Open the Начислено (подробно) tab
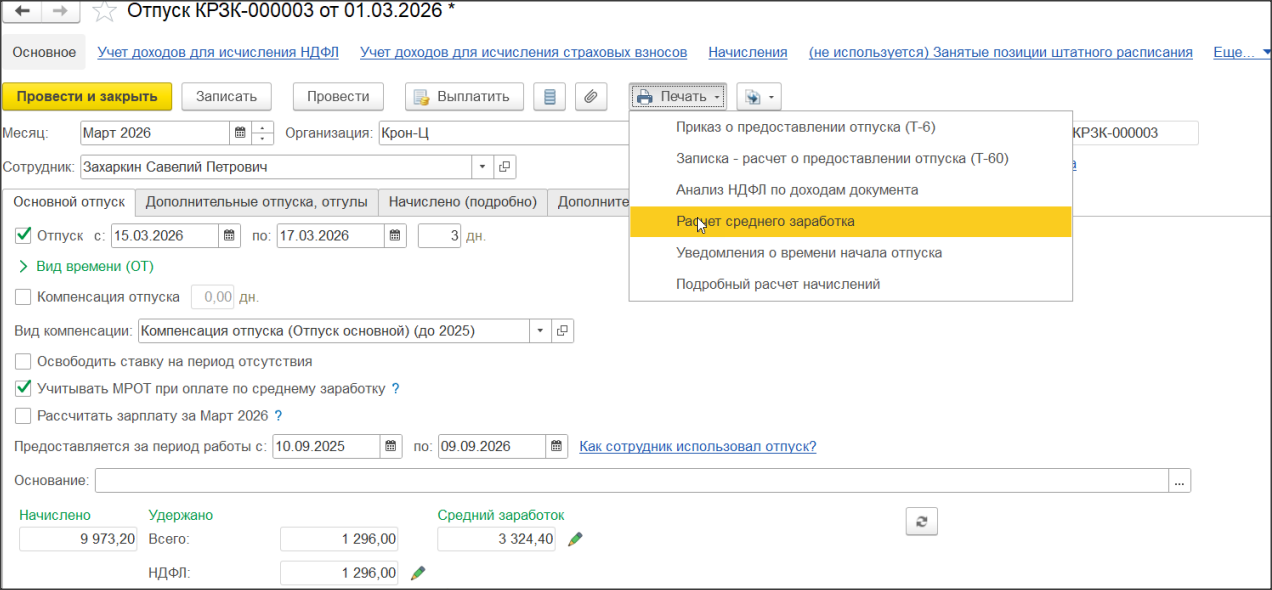 tap(463, 202)
